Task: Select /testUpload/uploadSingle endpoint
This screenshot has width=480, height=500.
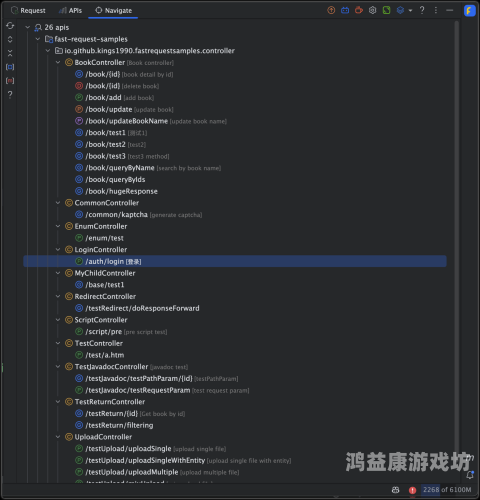Action: [150, 449]
